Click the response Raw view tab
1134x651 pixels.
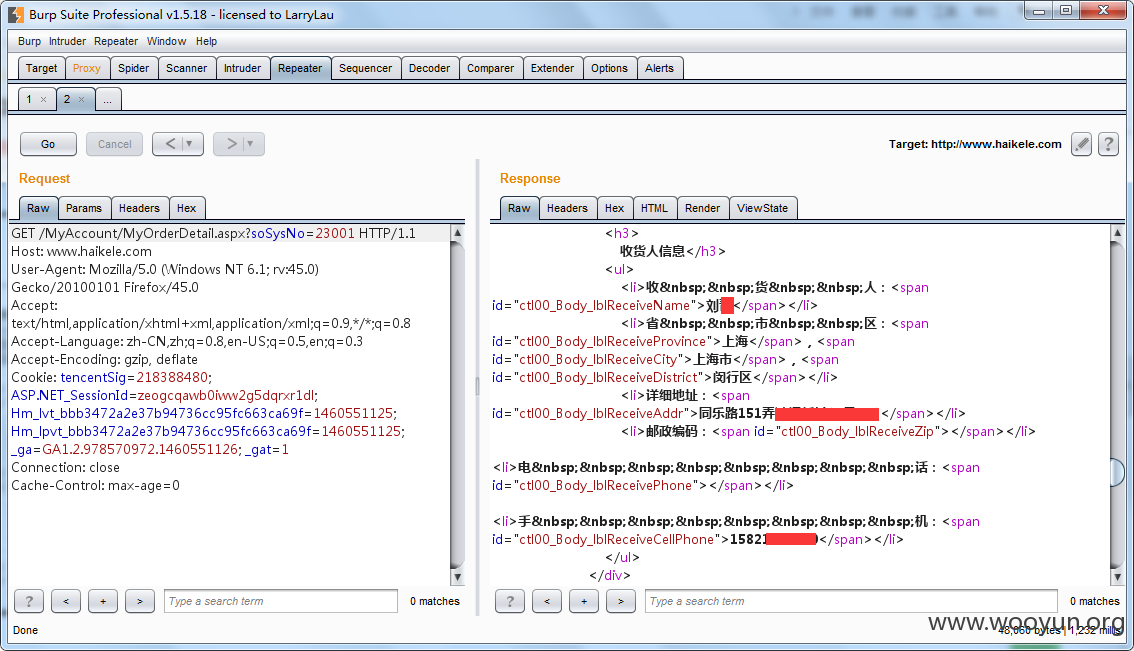[519, 208]
